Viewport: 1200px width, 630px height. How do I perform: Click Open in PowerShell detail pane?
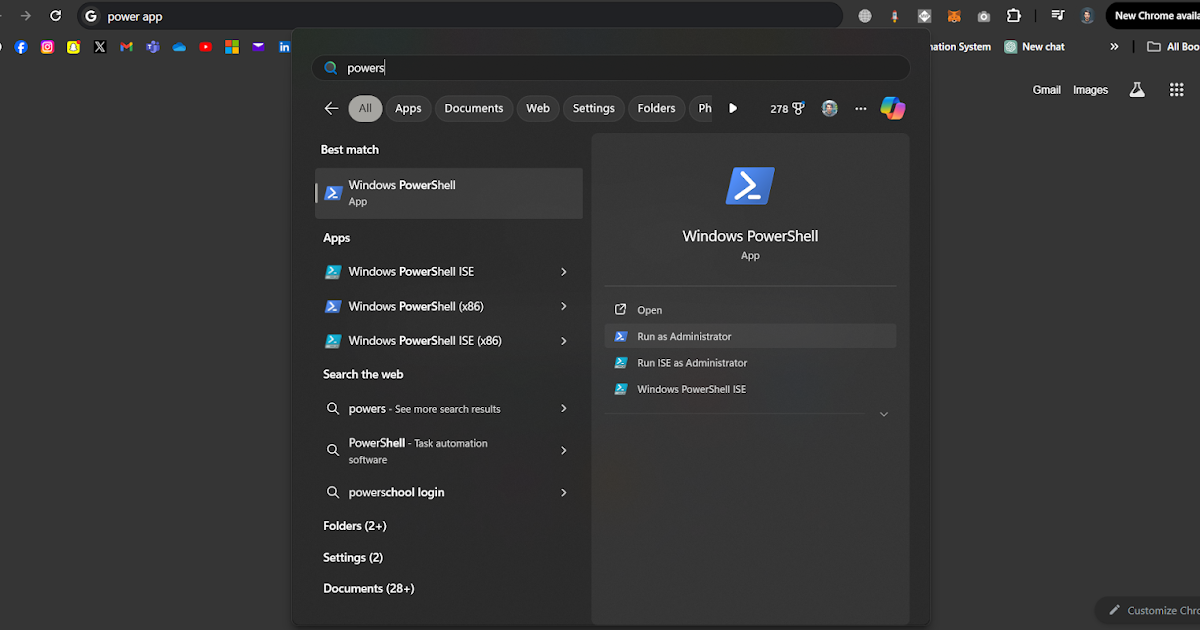click(750, 310)
